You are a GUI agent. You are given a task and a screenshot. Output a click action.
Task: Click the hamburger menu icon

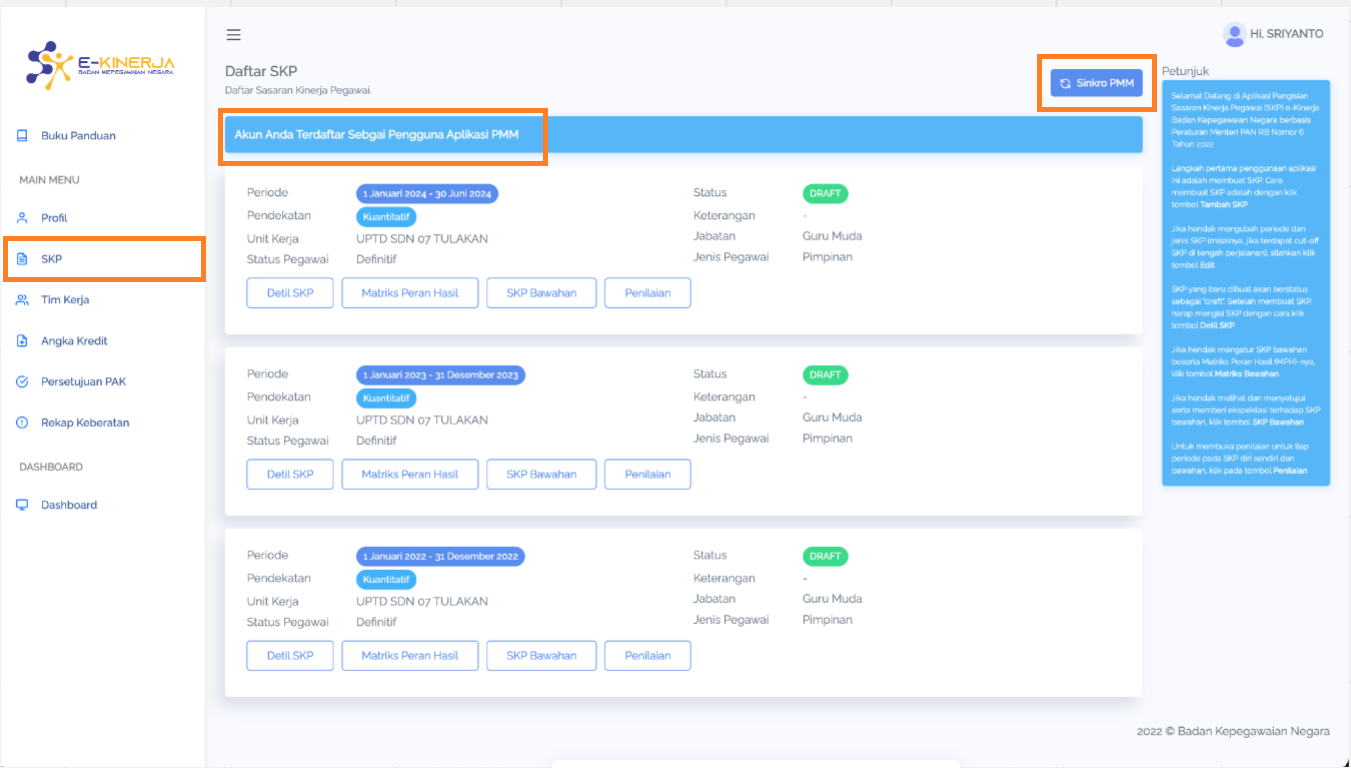[x=233, y=35]
